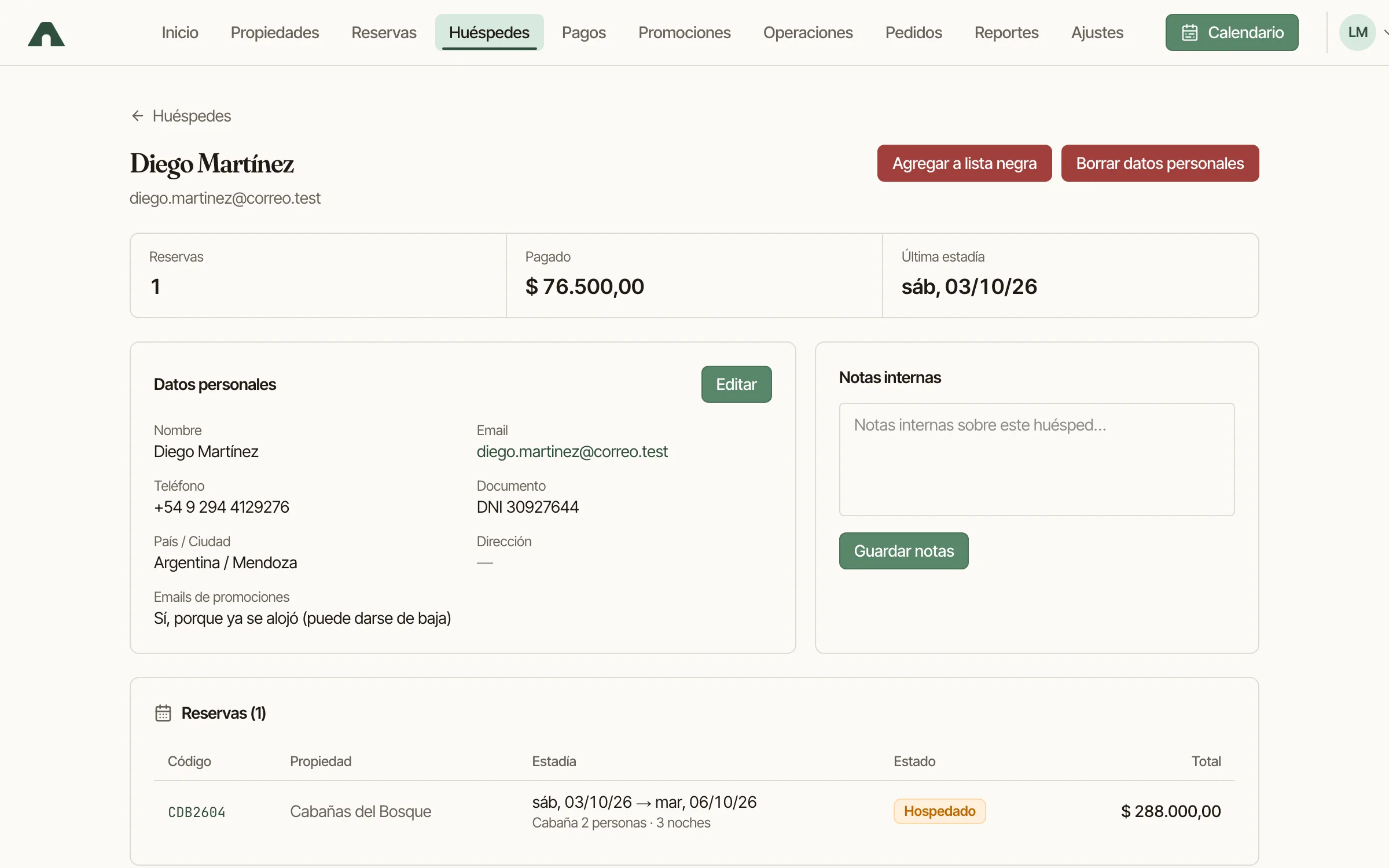
Task: Go to the Ajustes tab
Action: point(1097,32)
